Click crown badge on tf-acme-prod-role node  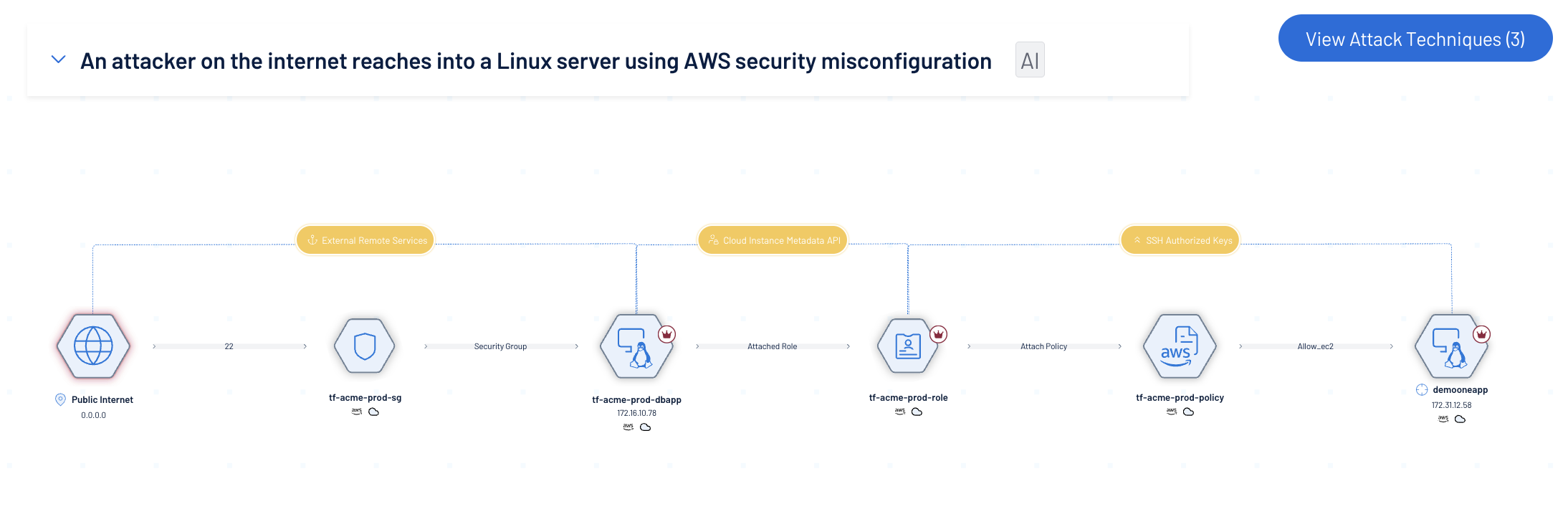point(938,334)
